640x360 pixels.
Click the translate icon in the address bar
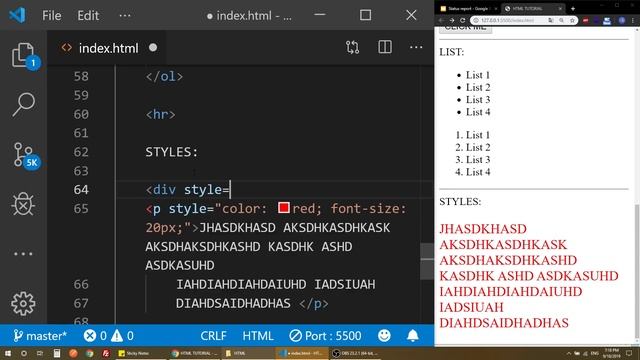tap(551, 20)
